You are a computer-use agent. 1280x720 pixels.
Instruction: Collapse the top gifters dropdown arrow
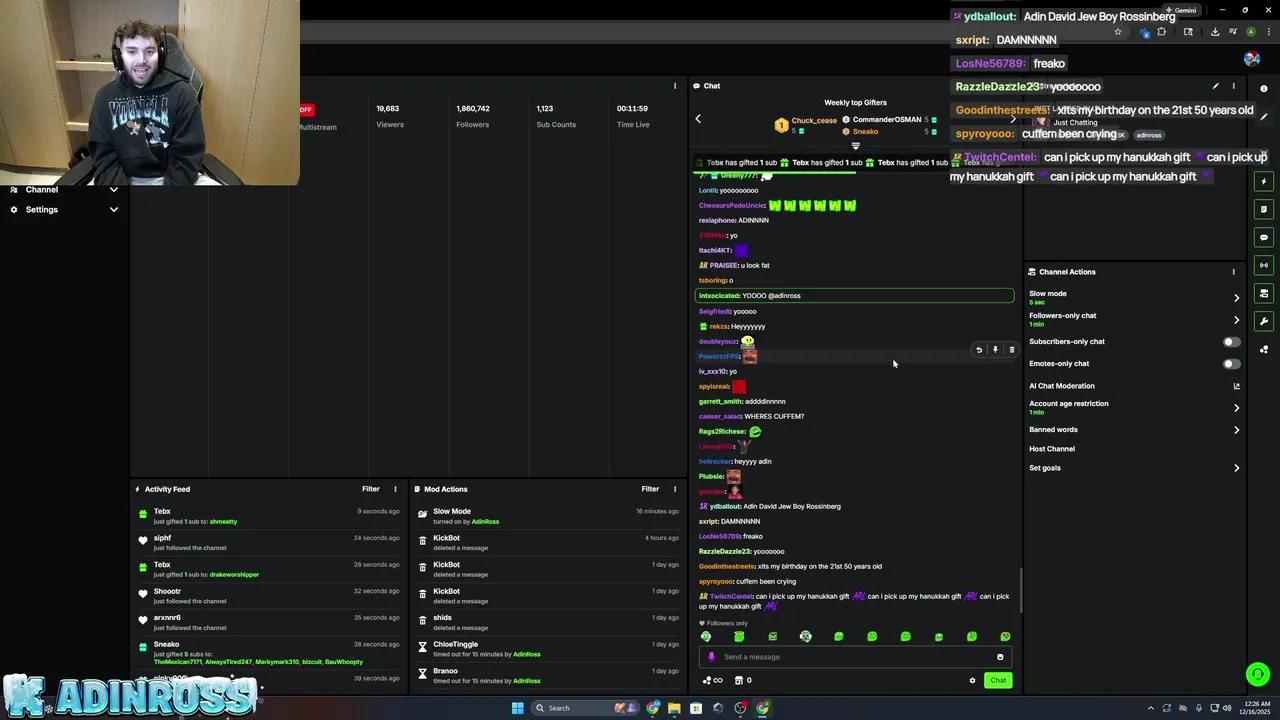pos(855,146)
